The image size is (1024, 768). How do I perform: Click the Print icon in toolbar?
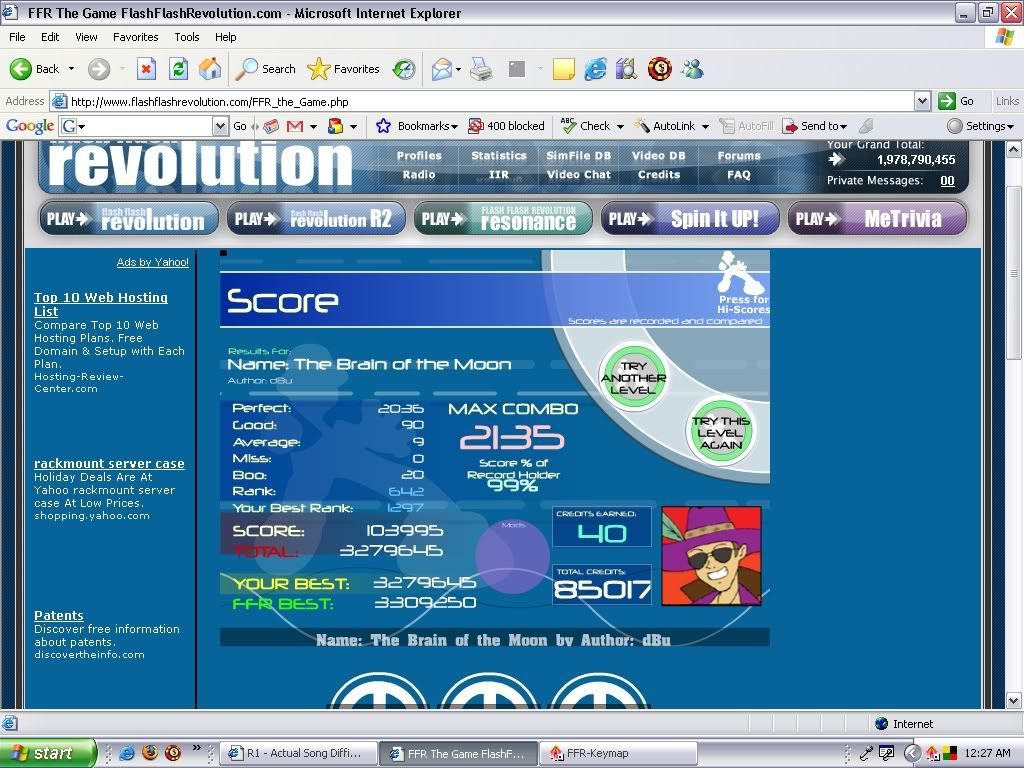point(481,69)
